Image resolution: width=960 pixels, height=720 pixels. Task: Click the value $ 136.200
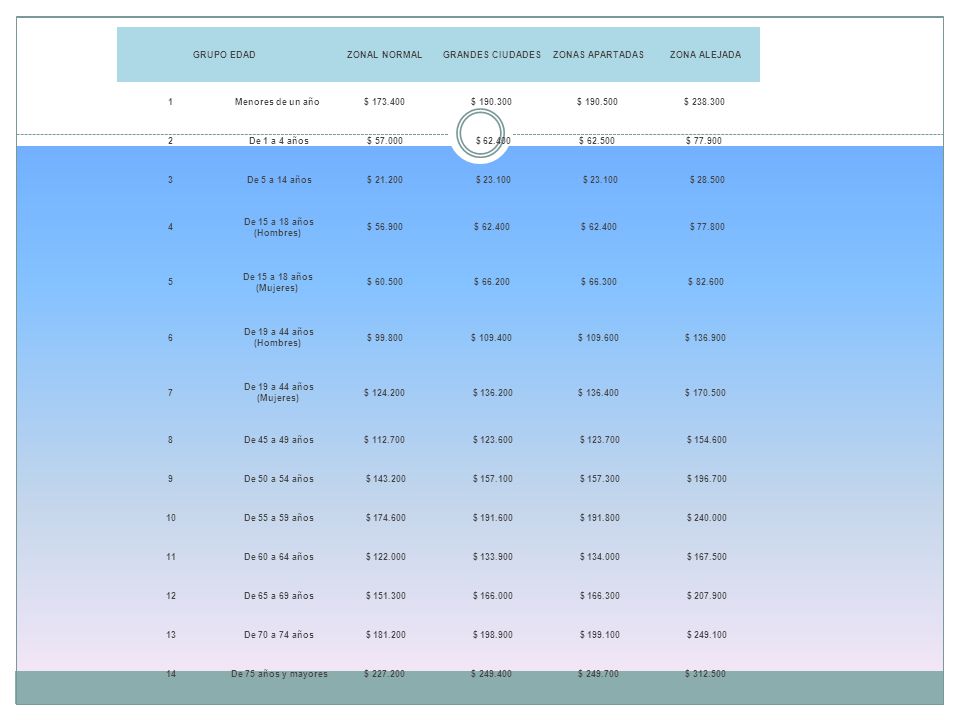493,393
